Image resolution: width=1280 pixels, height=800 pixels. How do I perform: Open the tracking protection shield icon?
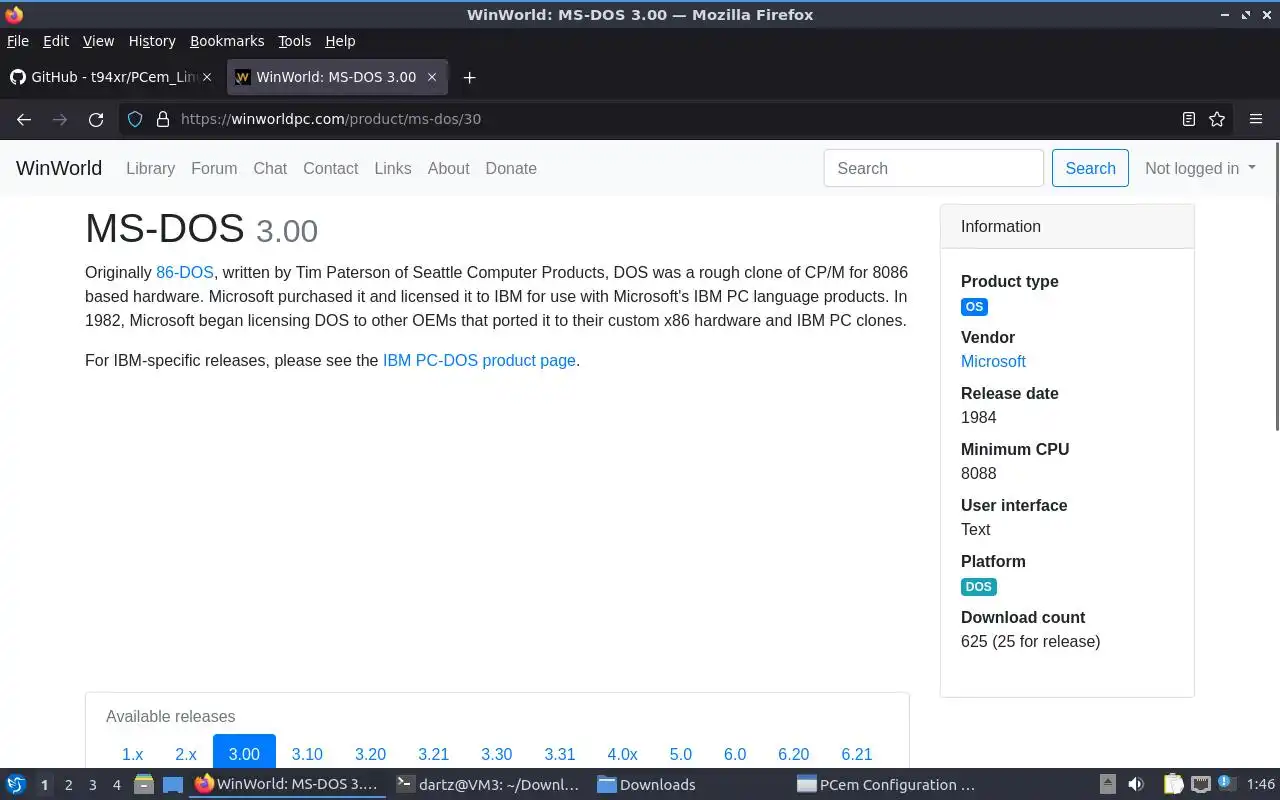[135, 119]
